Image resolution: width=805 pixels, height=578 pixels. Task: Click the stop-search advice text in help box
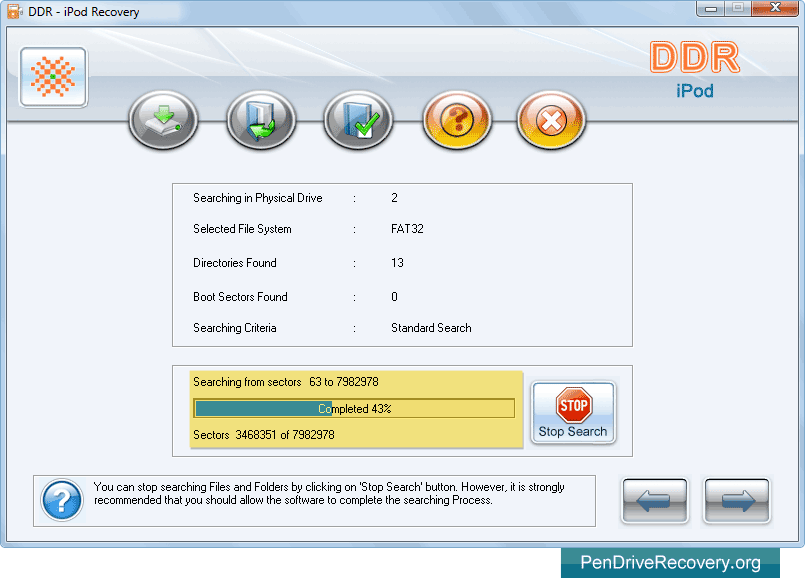click(x=329, y=493)
